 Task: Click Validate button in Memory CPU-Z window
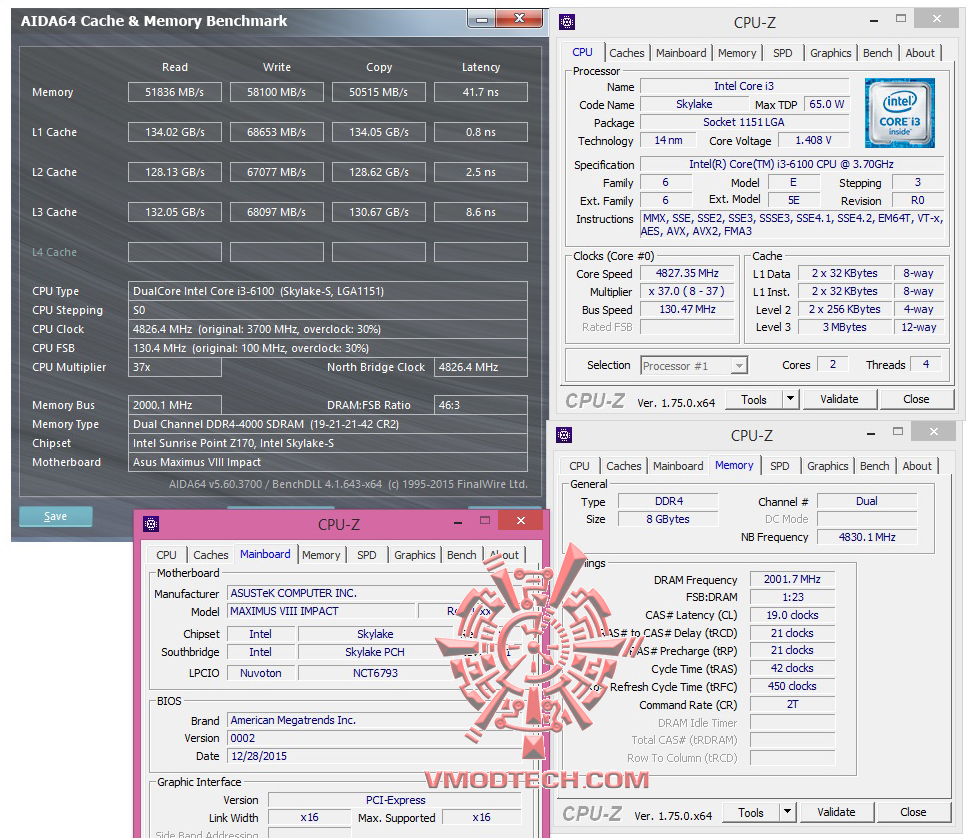coord(836,812)
